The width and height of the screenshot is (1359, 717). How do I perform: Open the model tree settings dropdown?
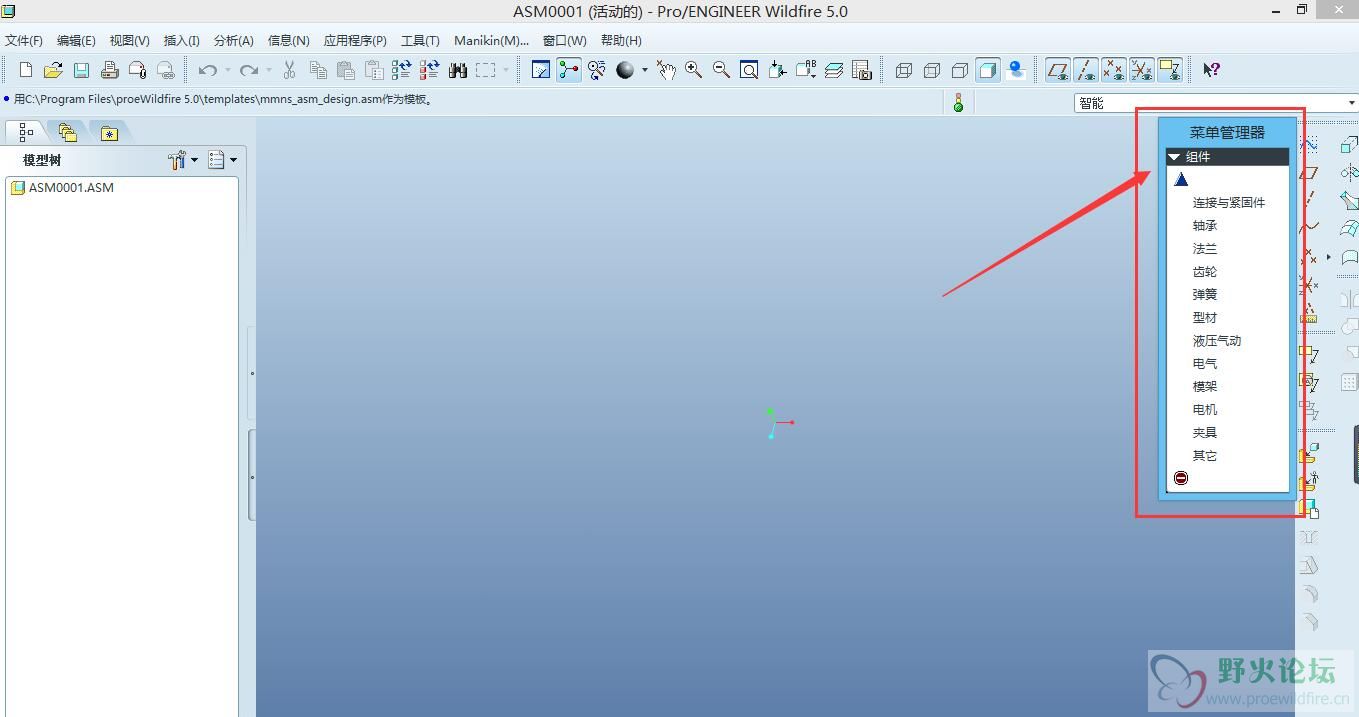183,160
